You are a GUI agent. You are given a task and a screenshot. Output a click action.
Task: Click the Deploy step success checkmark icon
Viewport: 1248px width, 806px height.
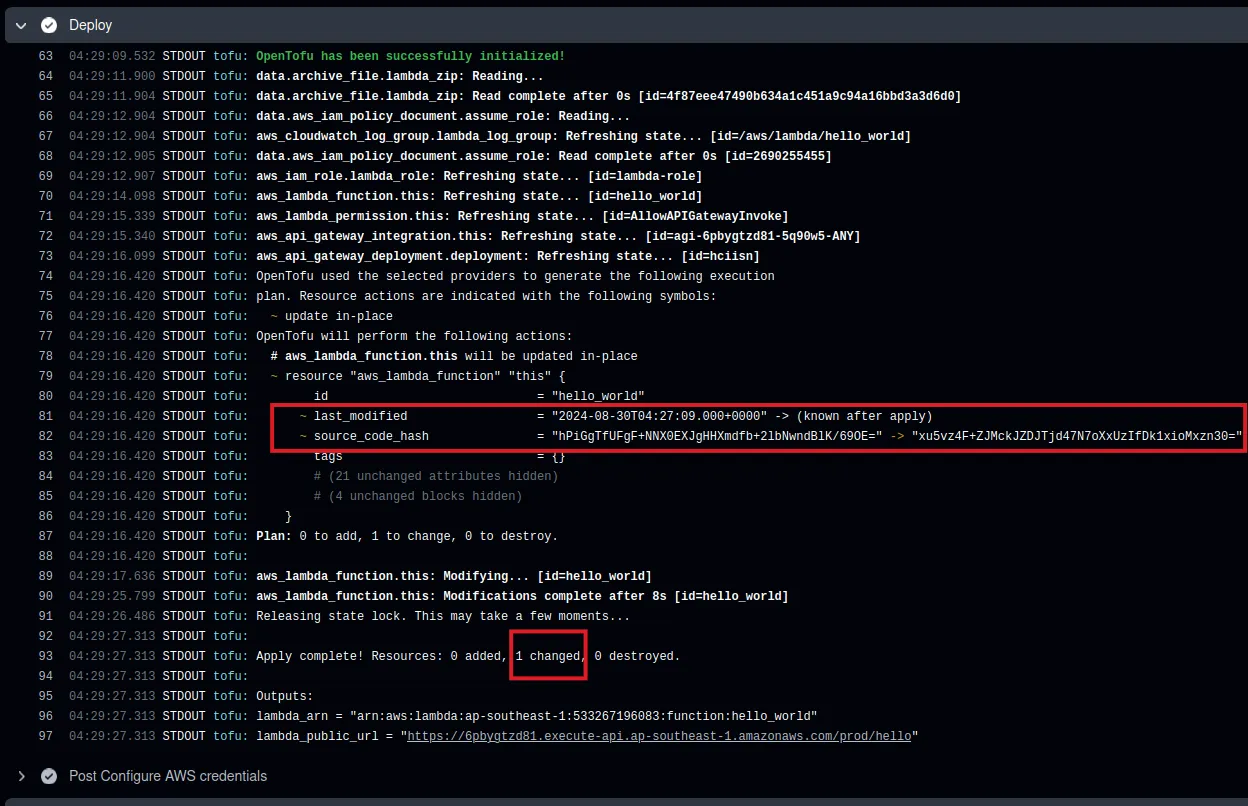tap(49, 25)
